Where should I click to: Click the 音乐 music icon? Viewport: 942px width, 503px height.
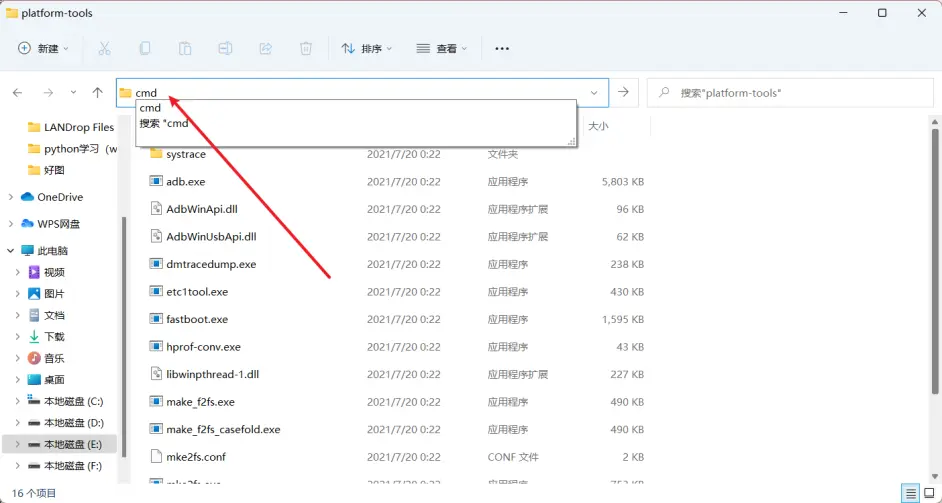(34, 358)
